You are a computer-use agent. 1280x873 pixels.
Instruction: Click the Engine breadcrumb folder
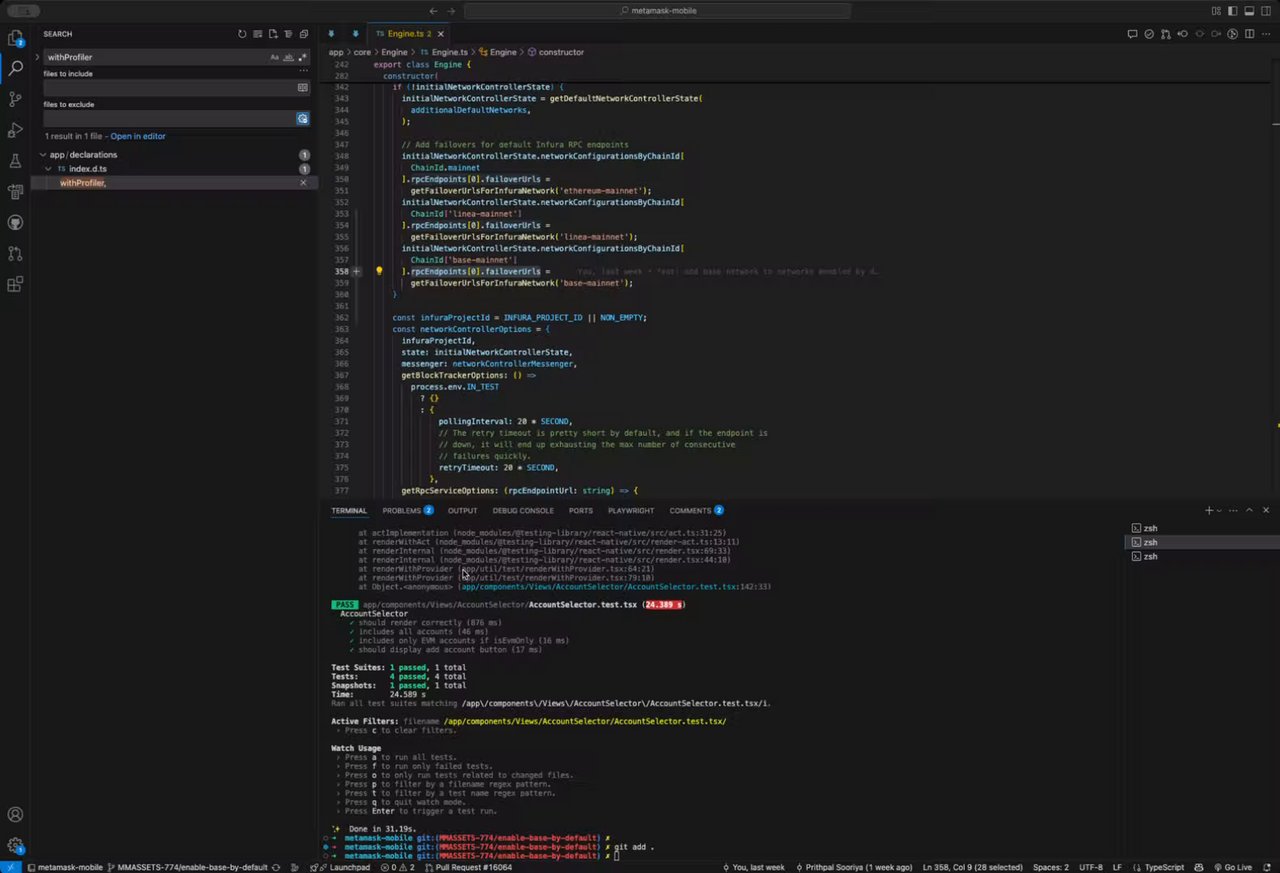394,52
